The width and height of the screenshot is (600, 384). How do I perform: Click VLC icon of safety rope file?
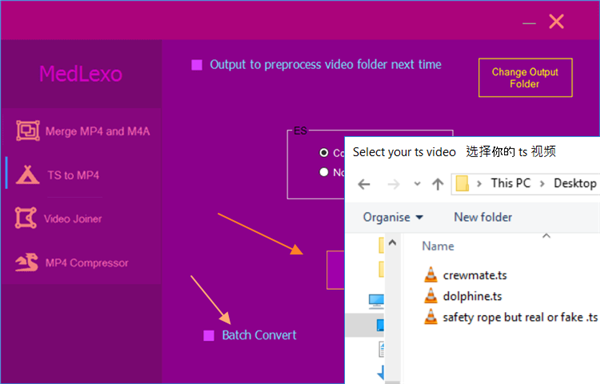point(430,316)
